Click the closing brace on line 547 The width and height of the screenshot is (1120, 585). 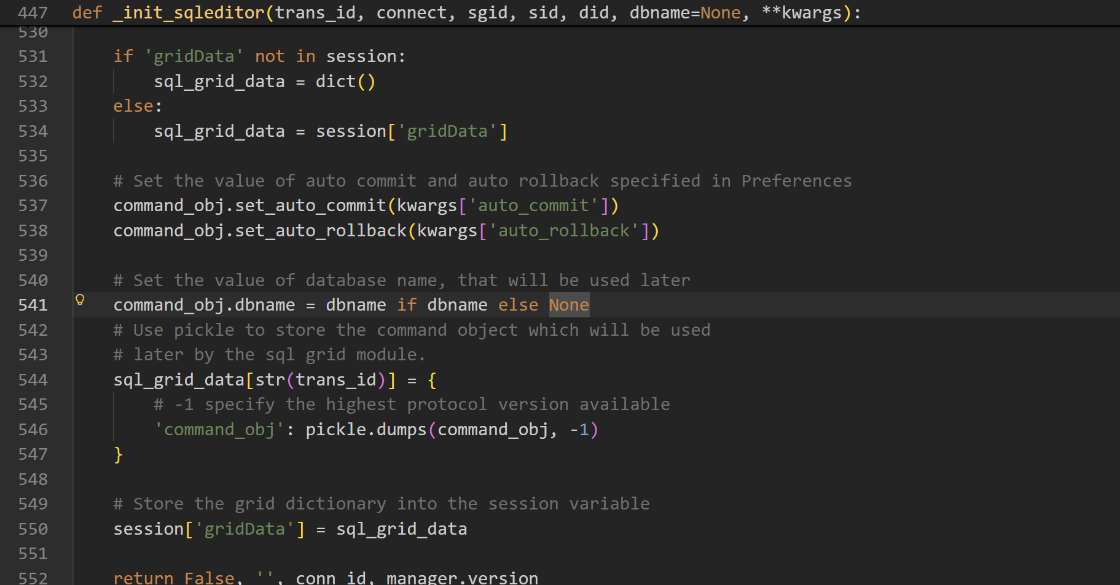click(x=118, y=454)
